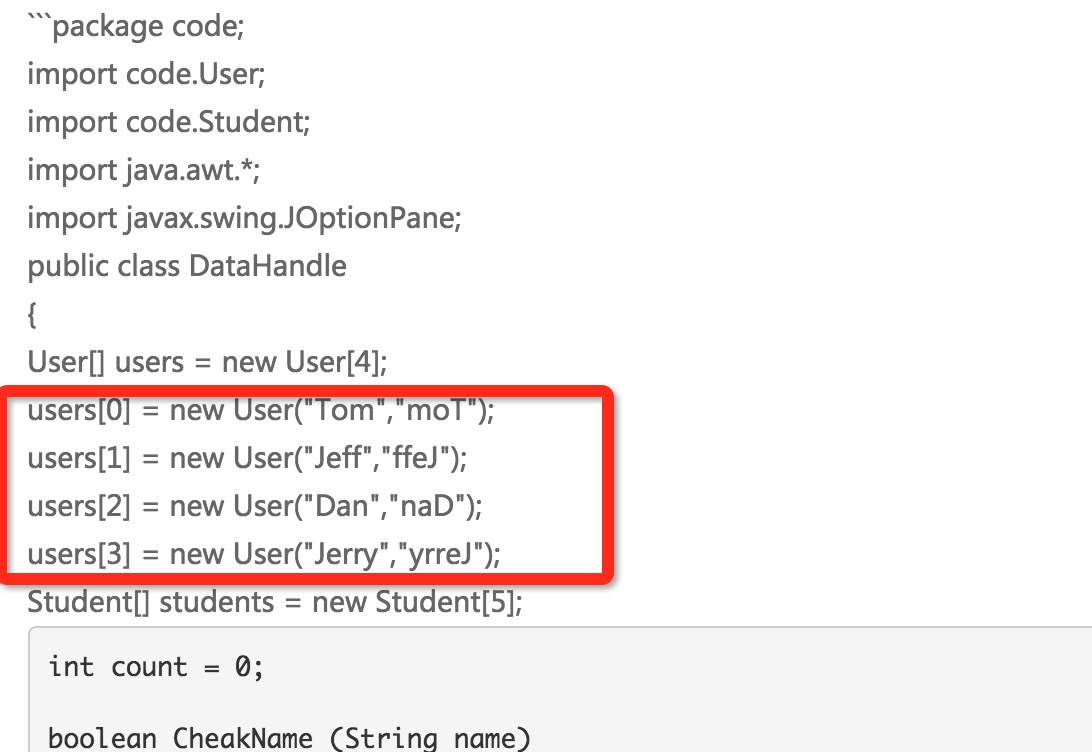The width and height of the screenshot is (1092, 752).
Task: Click the users[0] Tom assignment line
Action: 261,411
